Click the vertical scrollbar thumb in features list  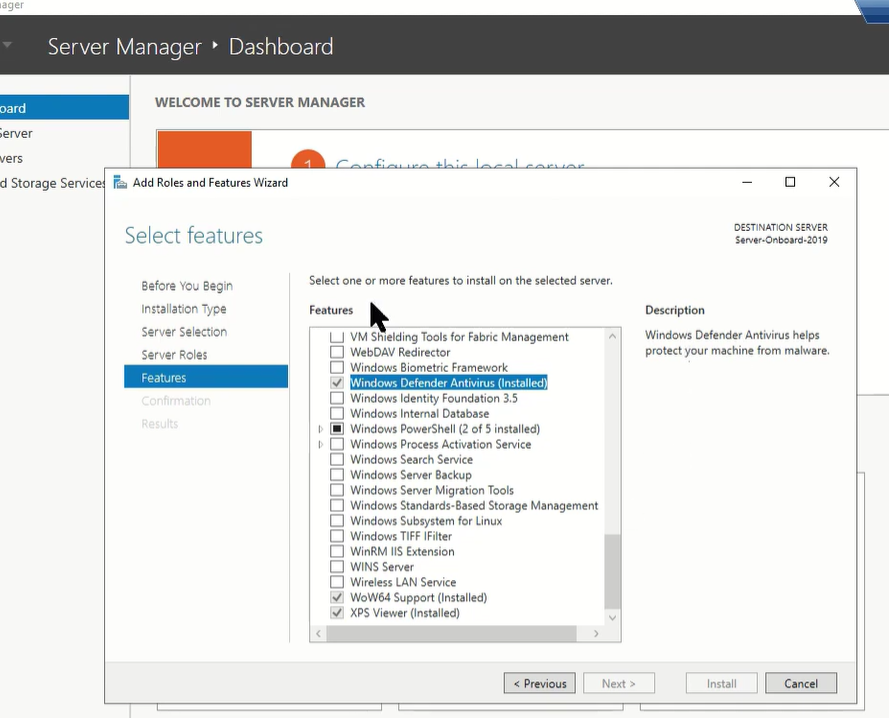click(x=612, y=571)
